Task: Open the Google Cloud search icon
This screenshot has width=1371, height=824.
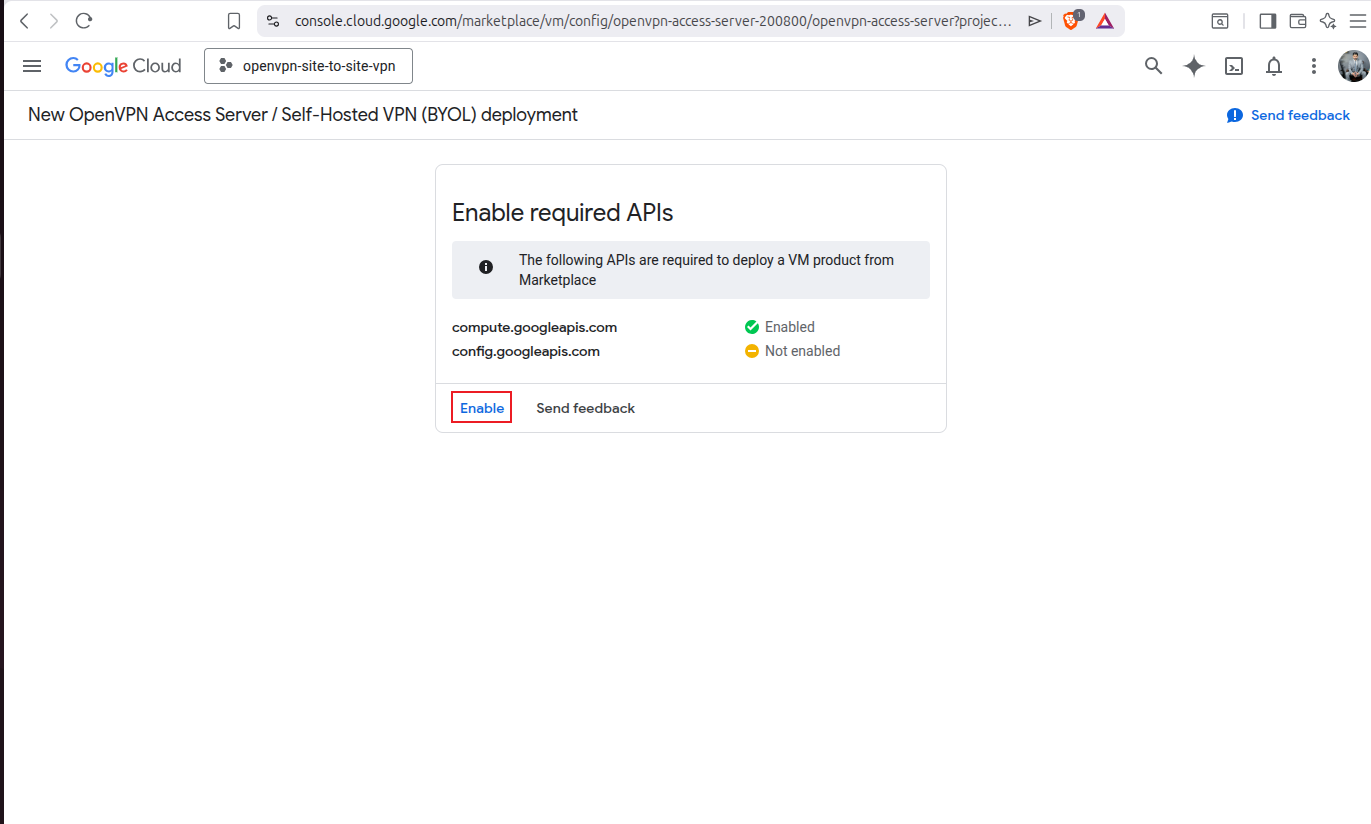Action: pyautogui.click(x=1153, y=66)
